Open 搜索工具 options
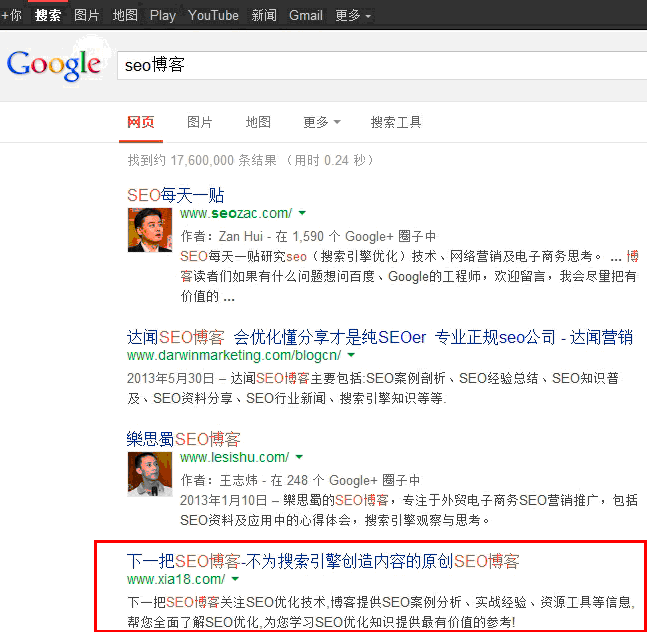 pos(396,122)
